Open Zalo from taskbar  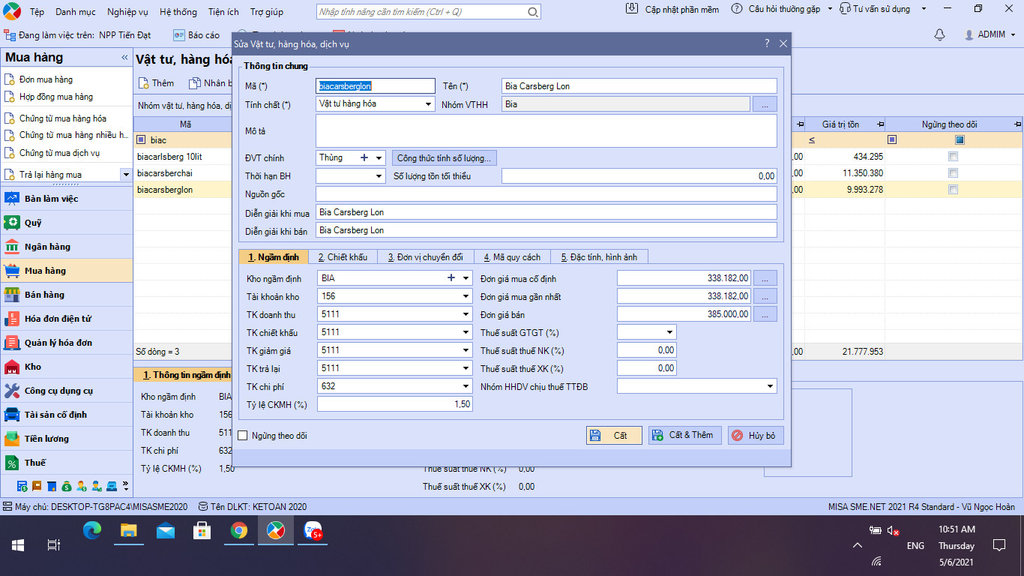(313, 531)
